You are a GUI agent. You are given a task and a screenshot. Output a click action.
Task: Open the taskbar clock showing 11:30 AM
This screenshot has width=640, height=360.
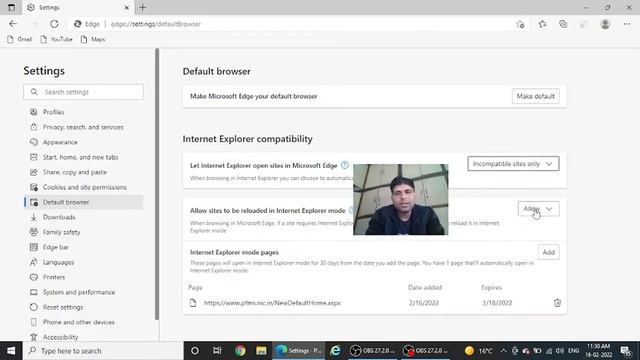[x=598, y=351]
